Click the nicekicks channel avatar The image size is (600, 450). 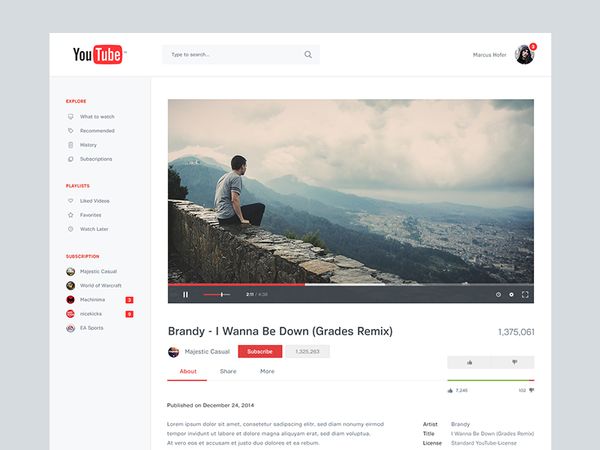tap(70, 314)
